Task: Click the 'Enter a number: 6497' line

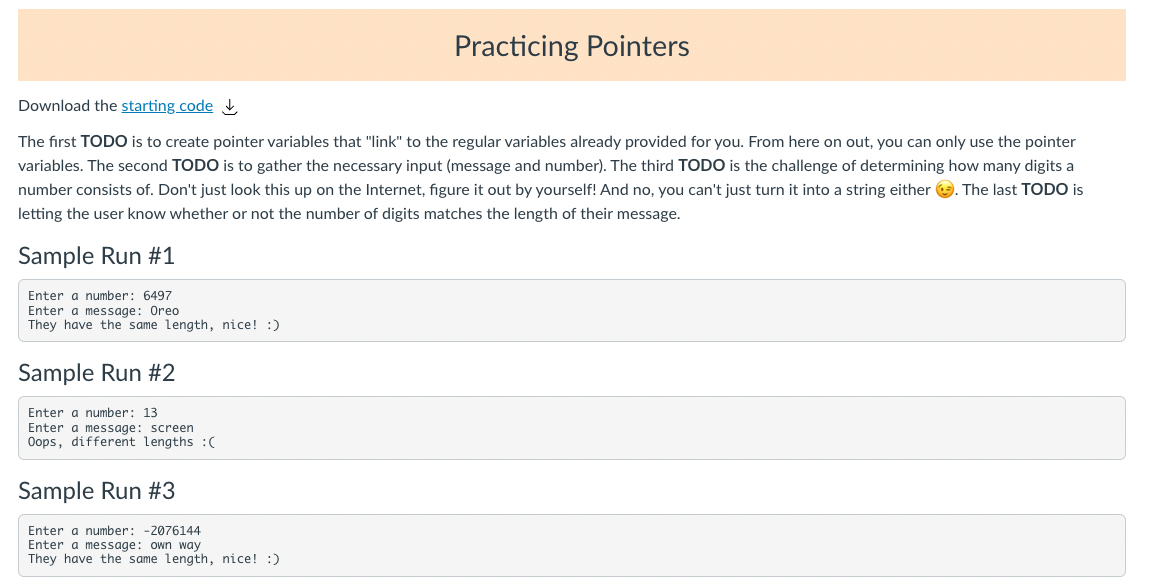Action: [x=100, y=296]
